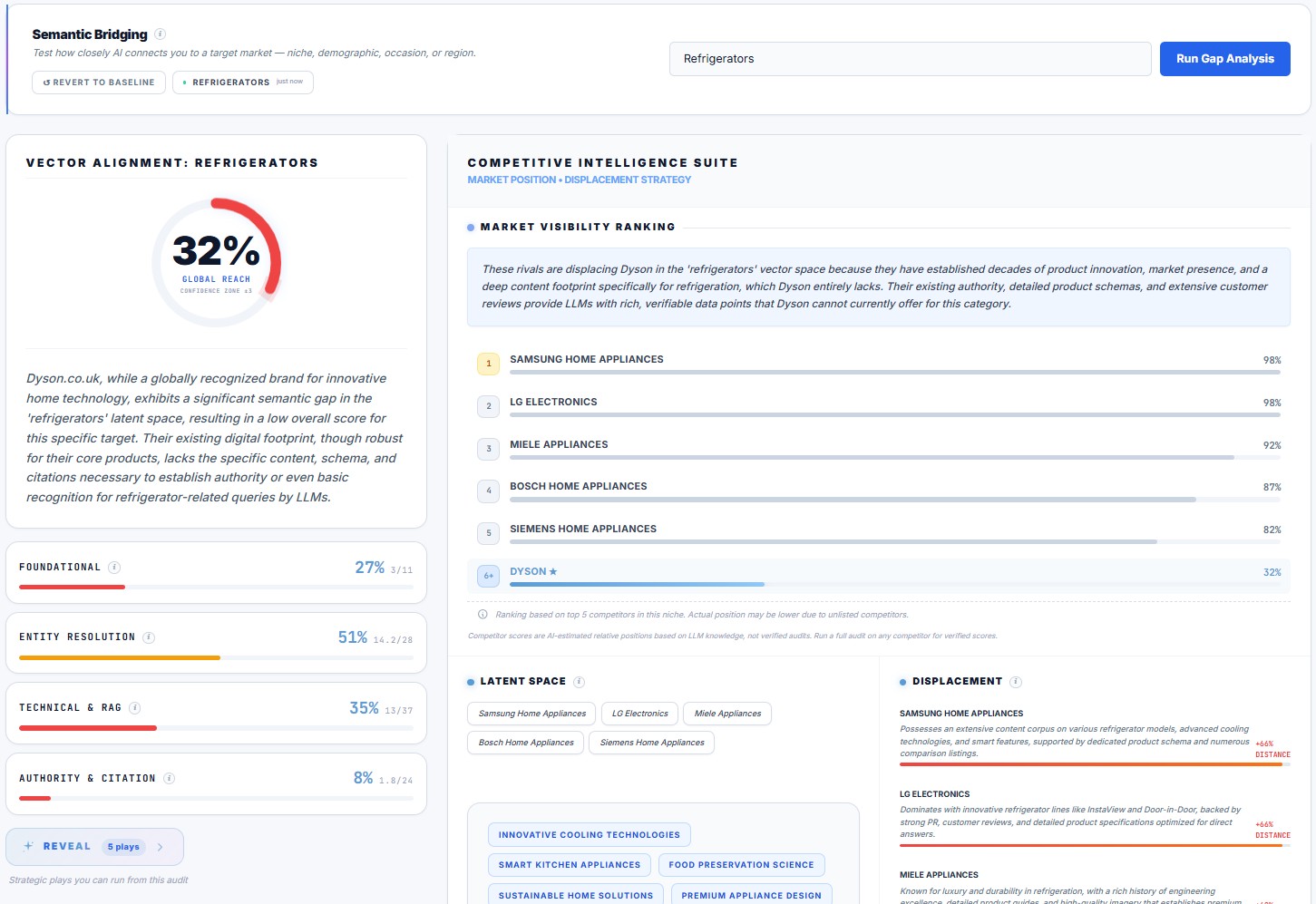
Task: Click Miele Appliances ranking row
Action: pyautogui.click(x=878, y=449)
